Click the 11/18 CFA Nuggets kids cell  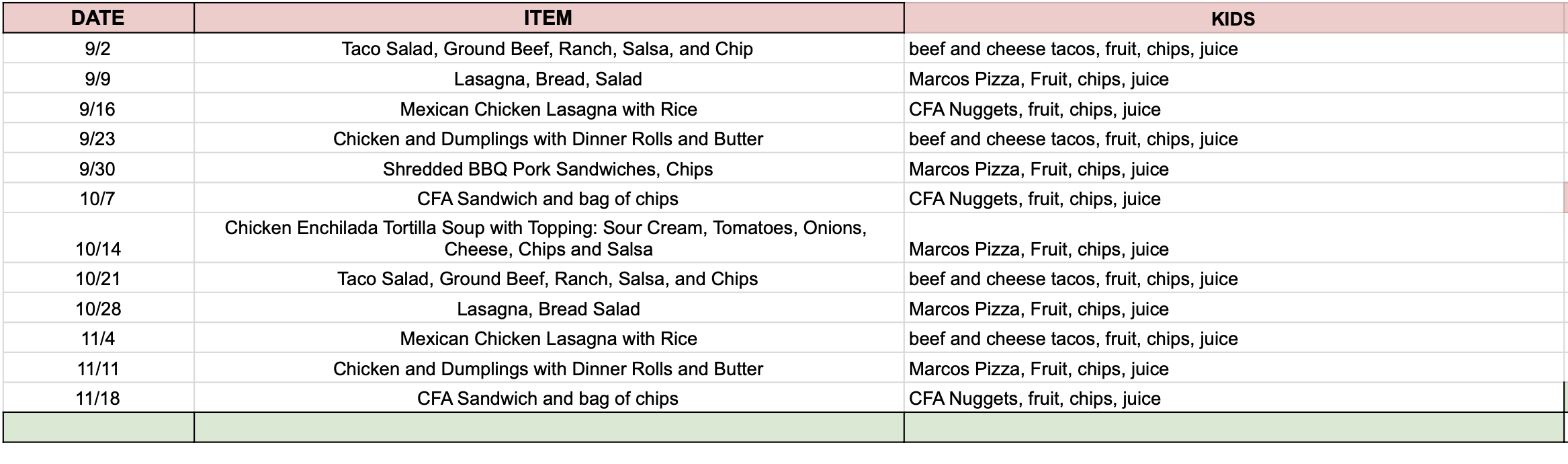click(1234, 398)
